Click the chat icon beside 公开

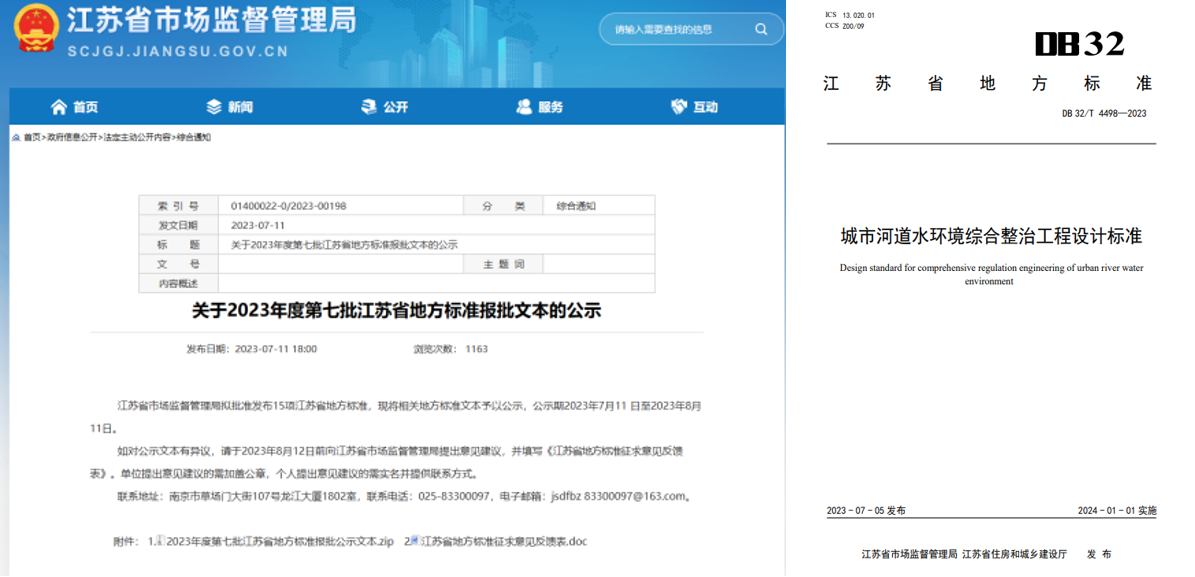pyautogui.click(x=370, y=106)
